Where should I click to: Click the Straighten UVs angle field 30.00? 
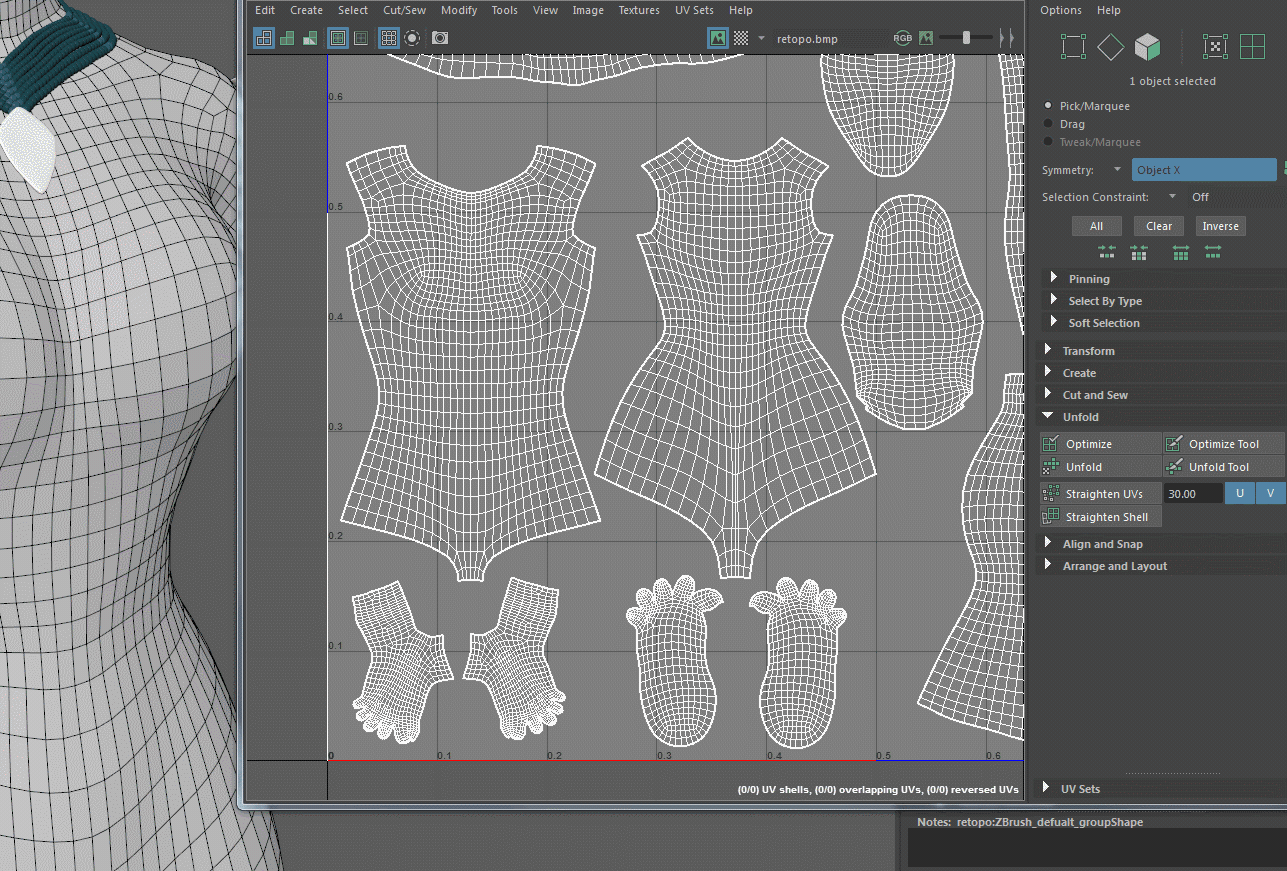click(x=1194, y=494)
